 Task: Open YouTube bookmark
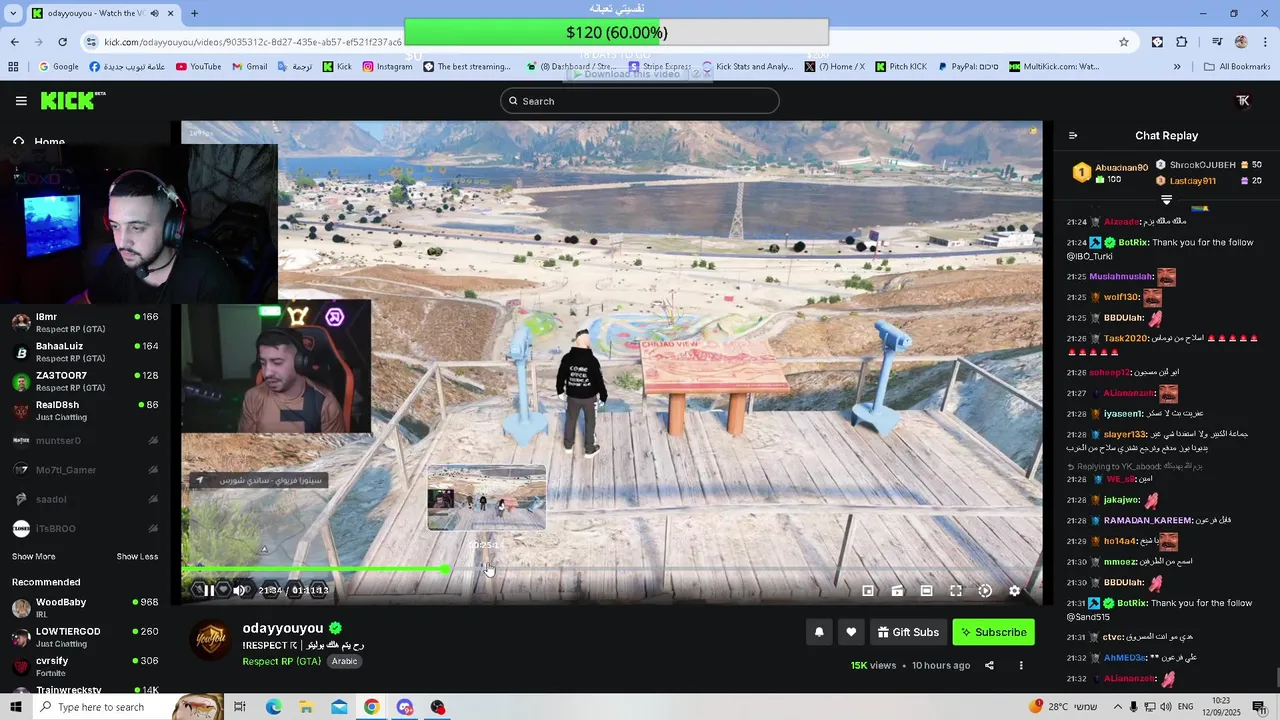point(198,67)
